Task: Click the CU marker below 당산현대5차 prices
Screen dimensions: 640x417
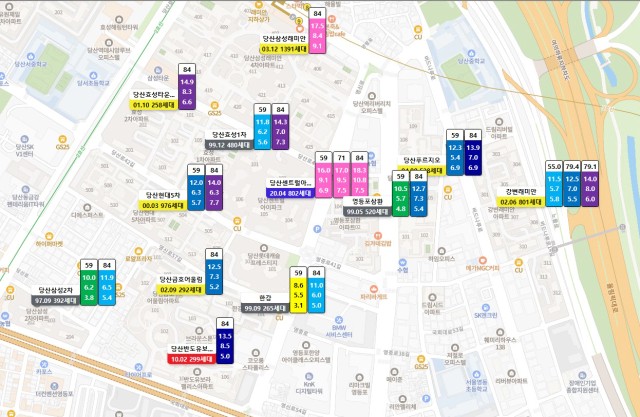Action: 237,221
